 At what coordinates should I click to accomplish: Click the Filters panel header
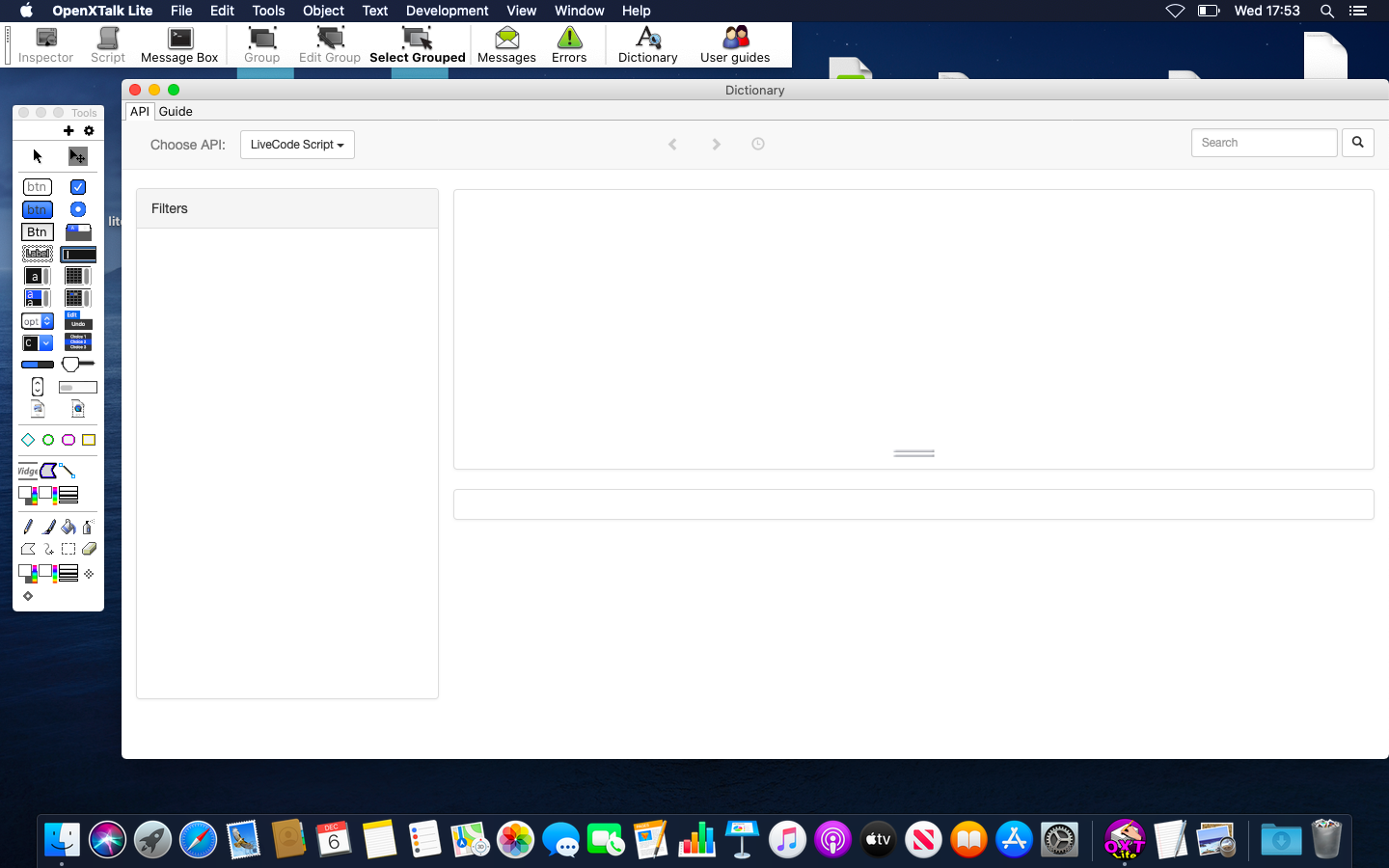(x=287, y=208)
